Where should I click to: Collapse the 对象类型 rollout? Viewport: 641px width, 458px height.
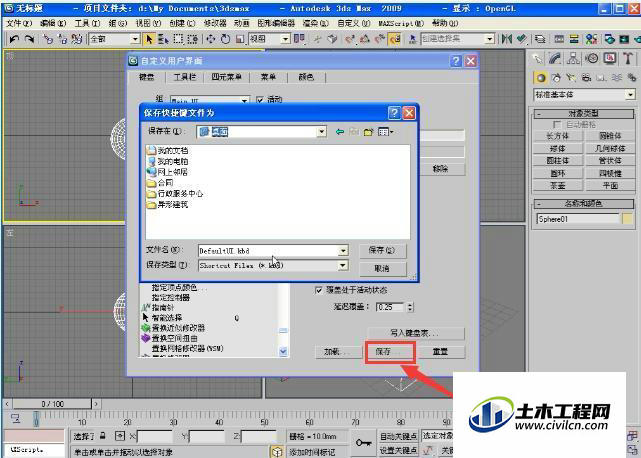(584, 113)
